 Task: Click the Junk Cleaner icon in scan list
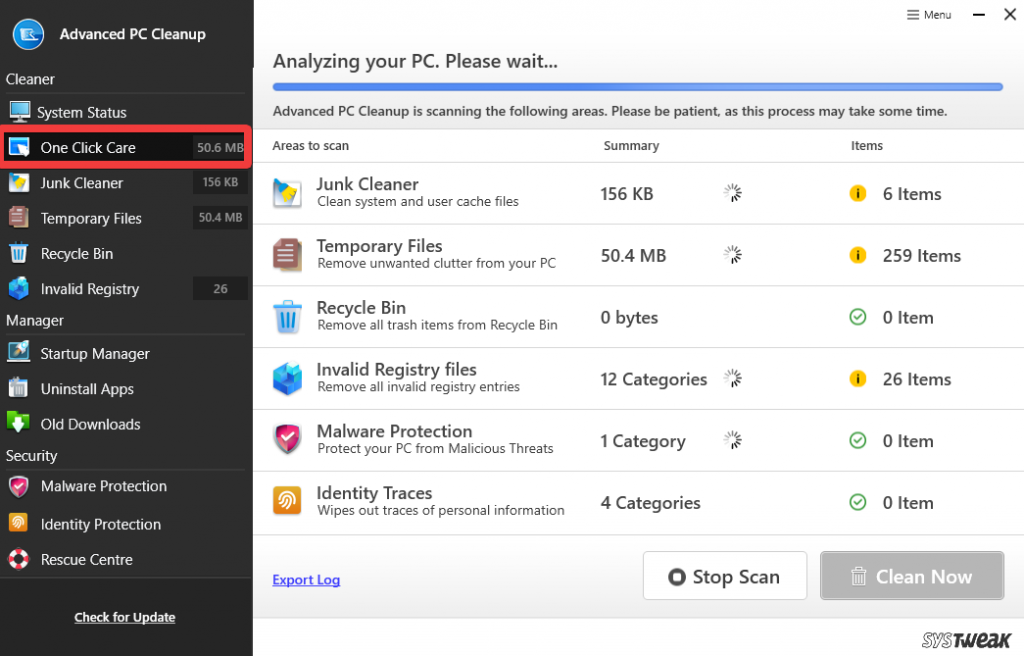click(287, 193)
